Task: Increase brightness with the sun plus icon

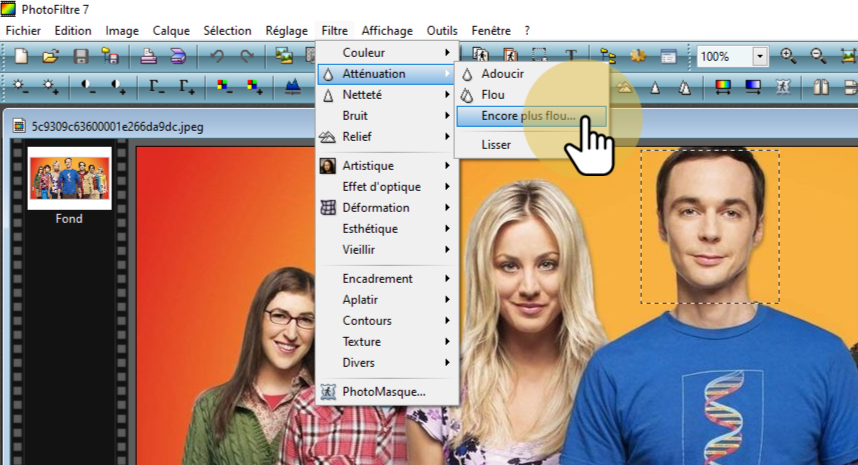Action: (50, 86)
